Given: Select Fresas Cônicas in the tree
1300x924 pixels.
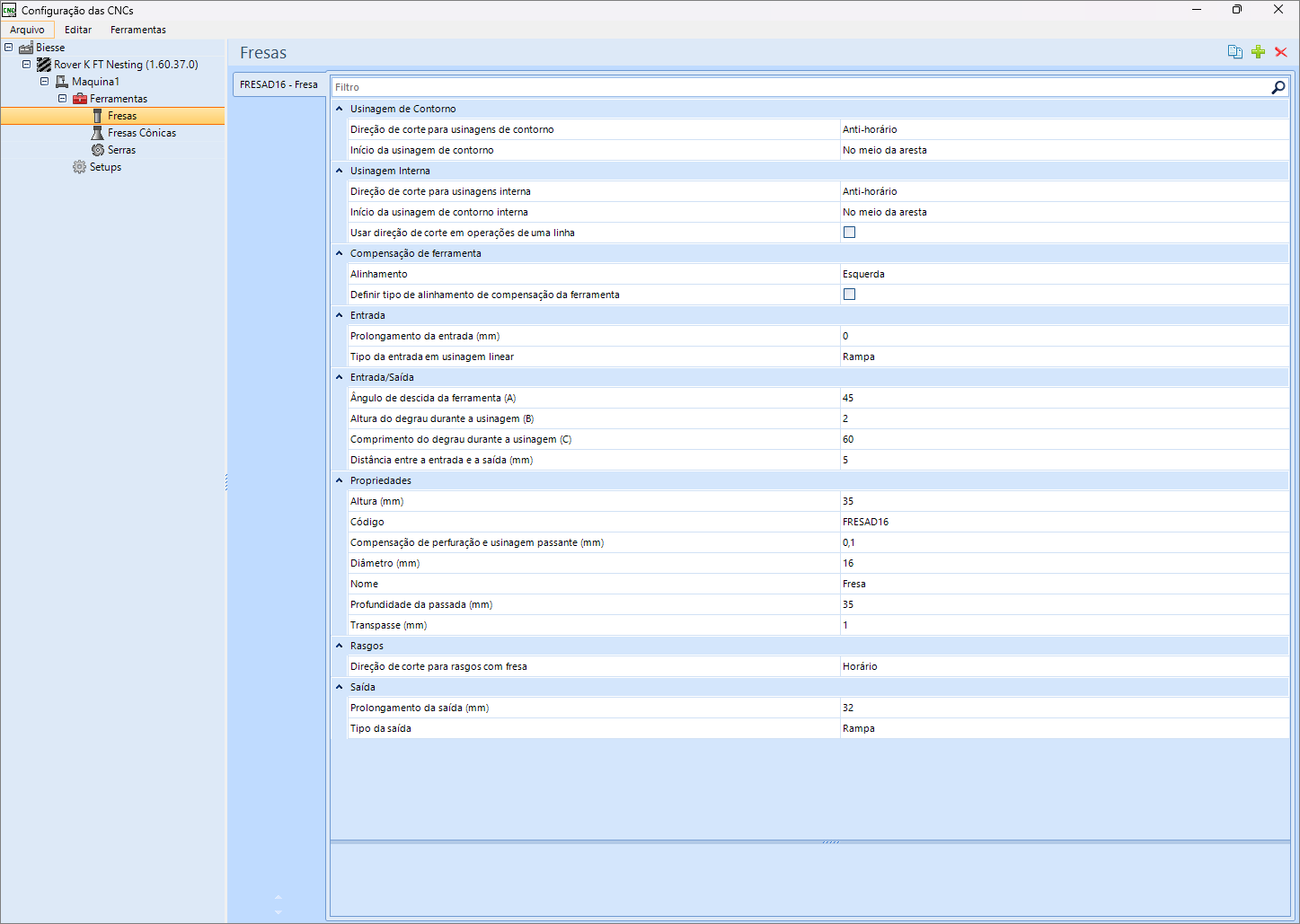Looking at the screenshot, I should point(142,133).
